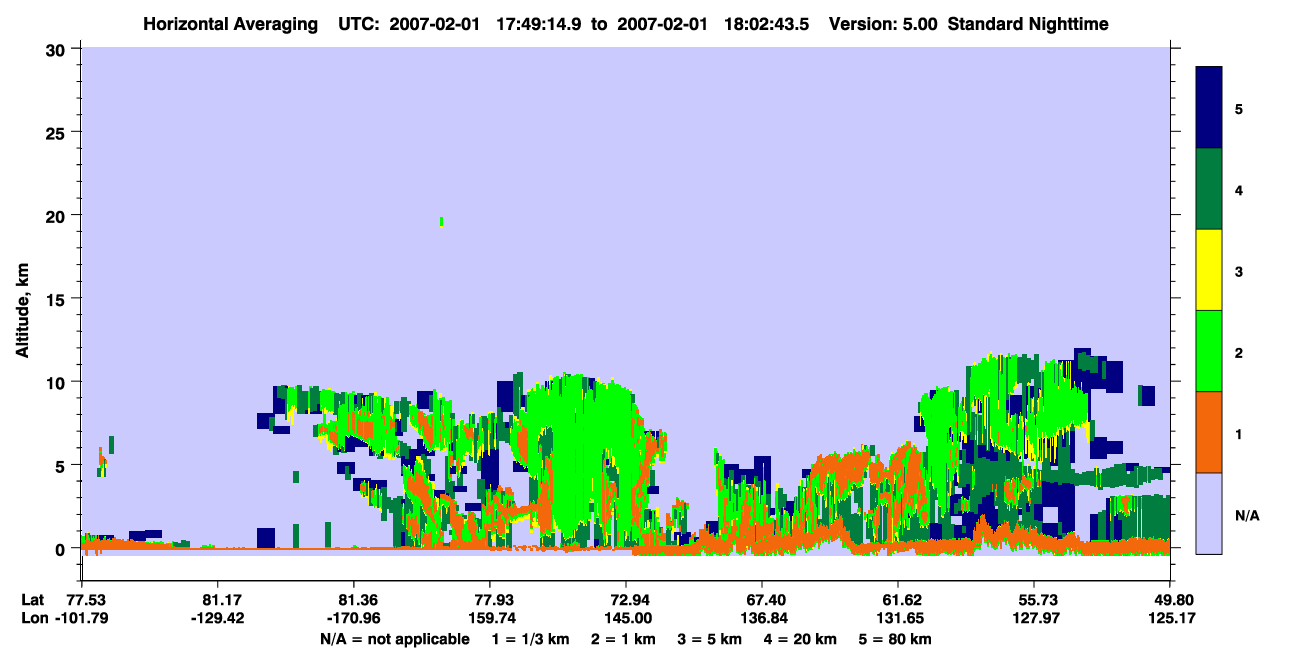The height and width of the screenshot is (667, 1300).
Task: Click the y-axis tick label 15
Action: coord(58,299)
